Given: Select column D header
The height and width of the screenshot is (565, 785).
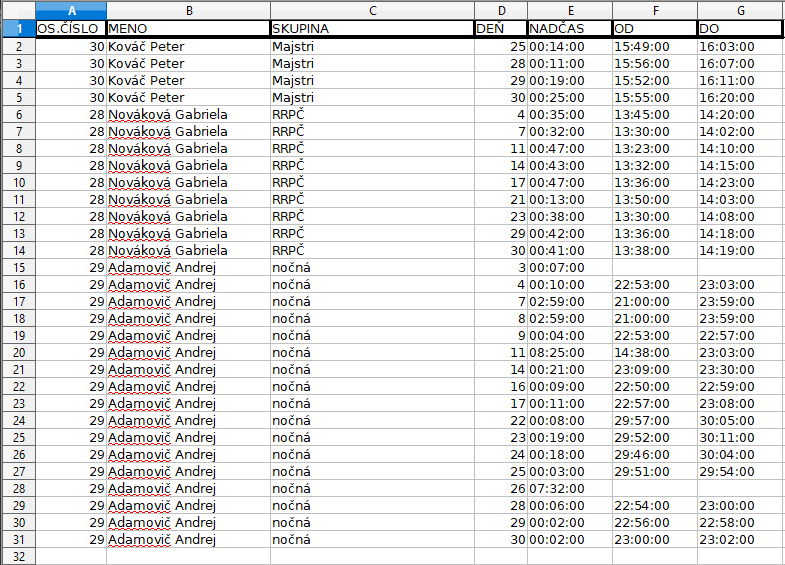Looking at the screenshot, I should (501, 11).
